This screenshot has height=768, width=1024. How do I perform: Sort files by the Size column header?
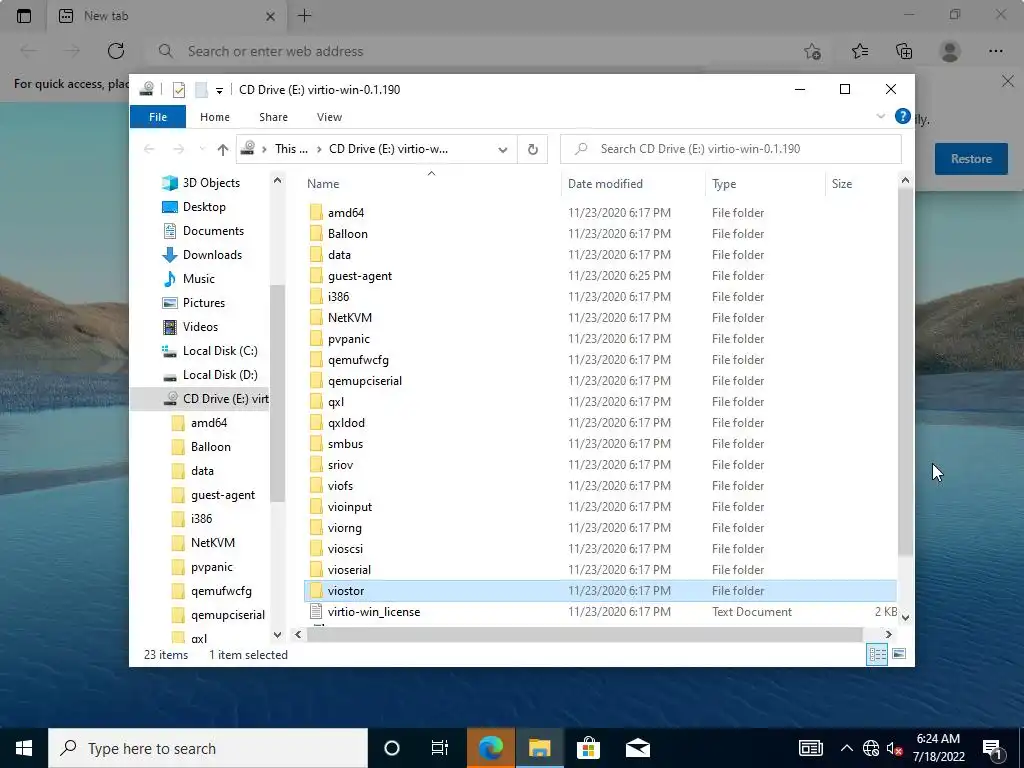[x=861, y=184]
